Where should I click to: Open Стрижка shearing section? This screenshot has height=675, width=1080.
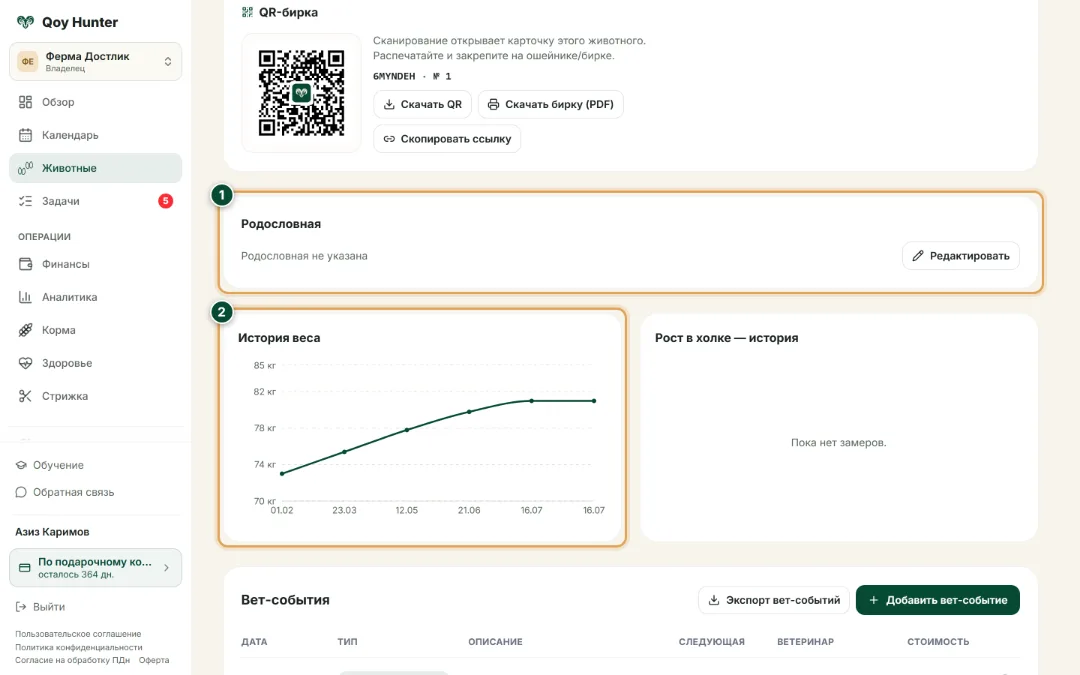tap(95, 396)
